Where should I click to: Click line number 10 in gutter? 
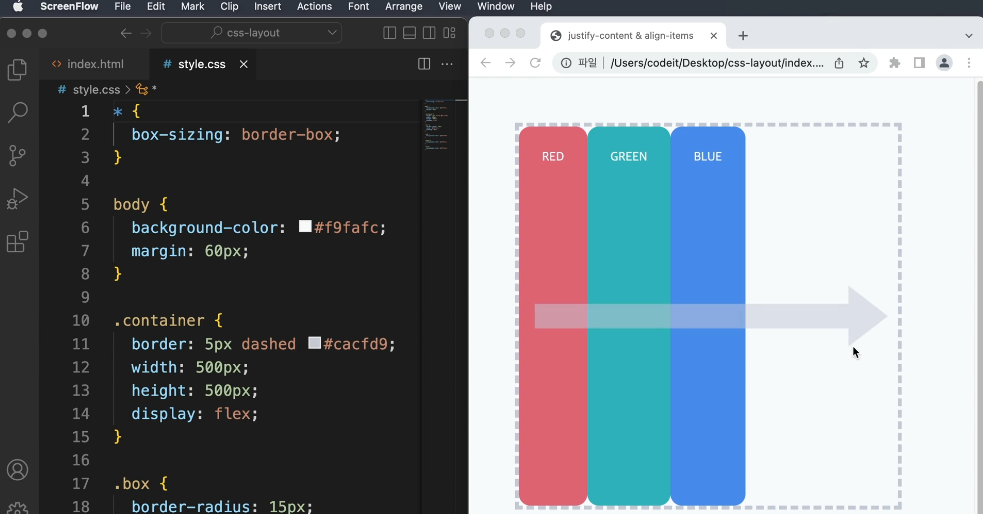(80, 320)
